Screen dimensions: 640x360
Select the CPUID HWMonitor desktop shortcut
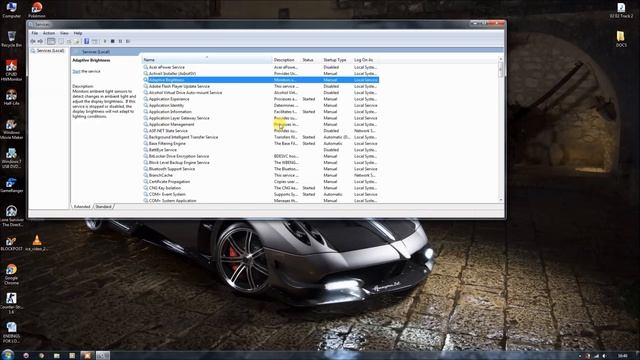(x=11, y=70)
